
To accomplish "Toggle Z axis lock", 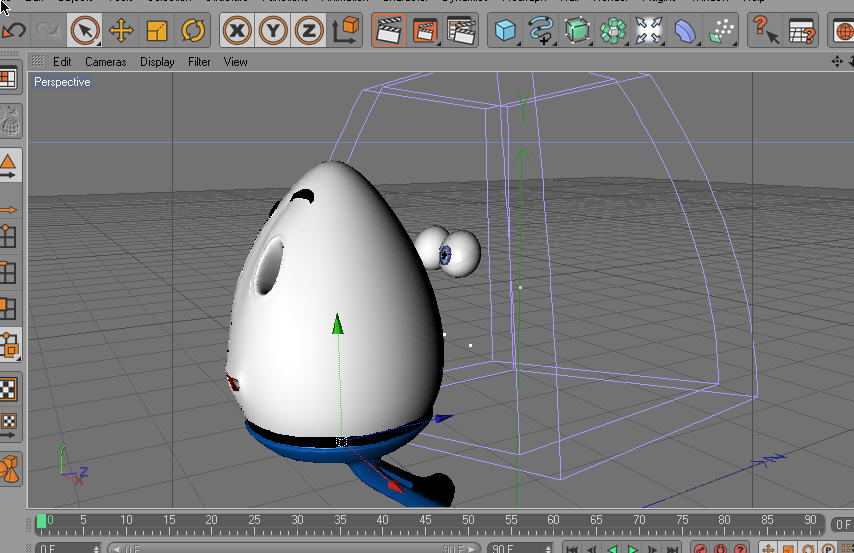I will point(308,31).
